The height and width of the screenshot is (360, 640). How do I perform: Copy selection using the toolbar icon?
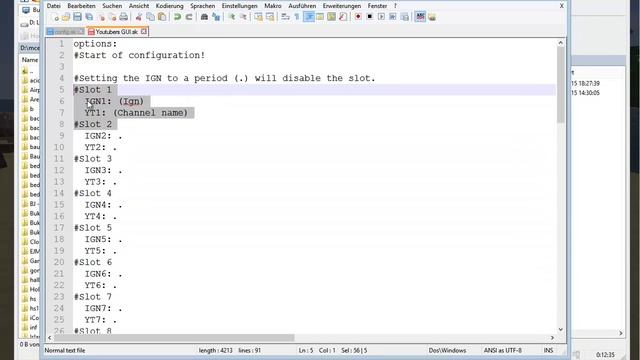tap(150, 17)
